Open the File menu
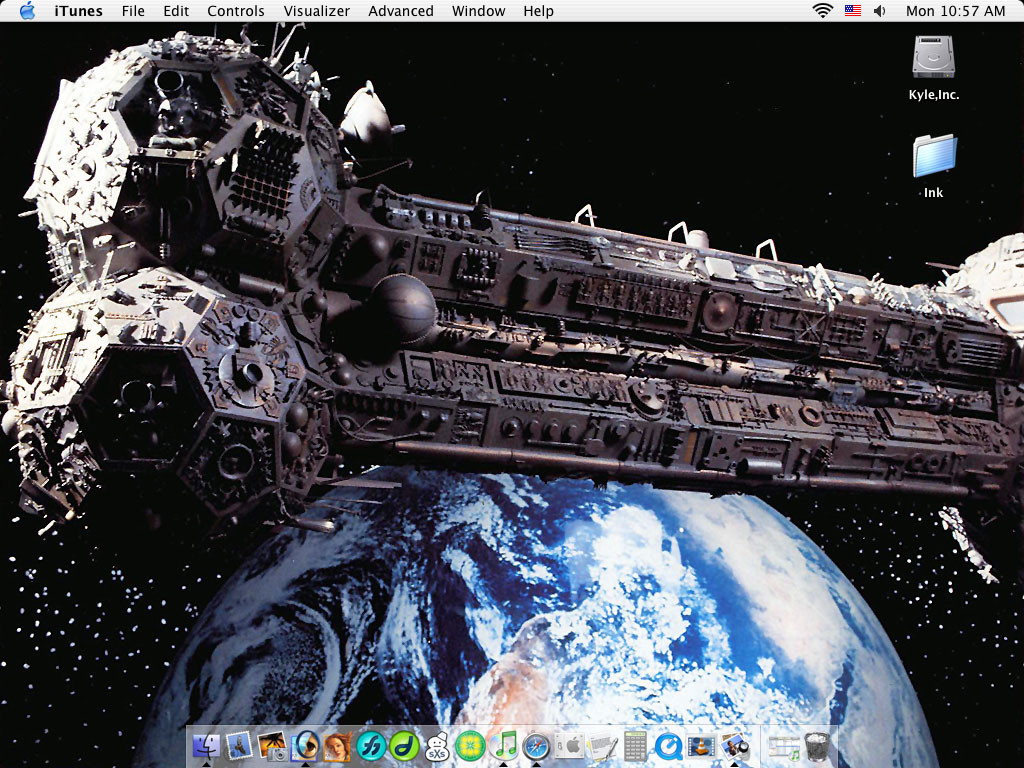The height and width of the screenshot is (768, 1024). click(x=133, y=10)
